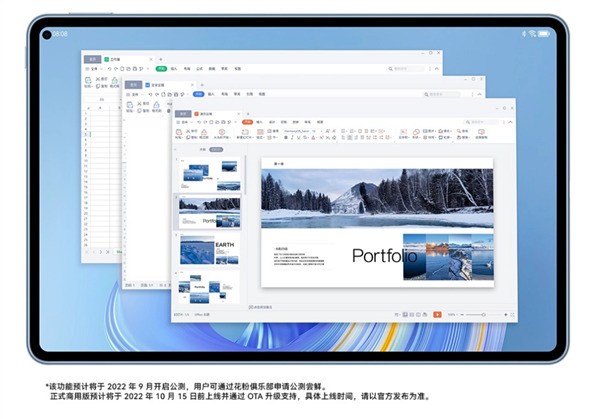This screenshot has width=600, height=419.
Task: Switch thumbnail pane to Slides view
Action: pyautogui.click(x=216, y=150)
